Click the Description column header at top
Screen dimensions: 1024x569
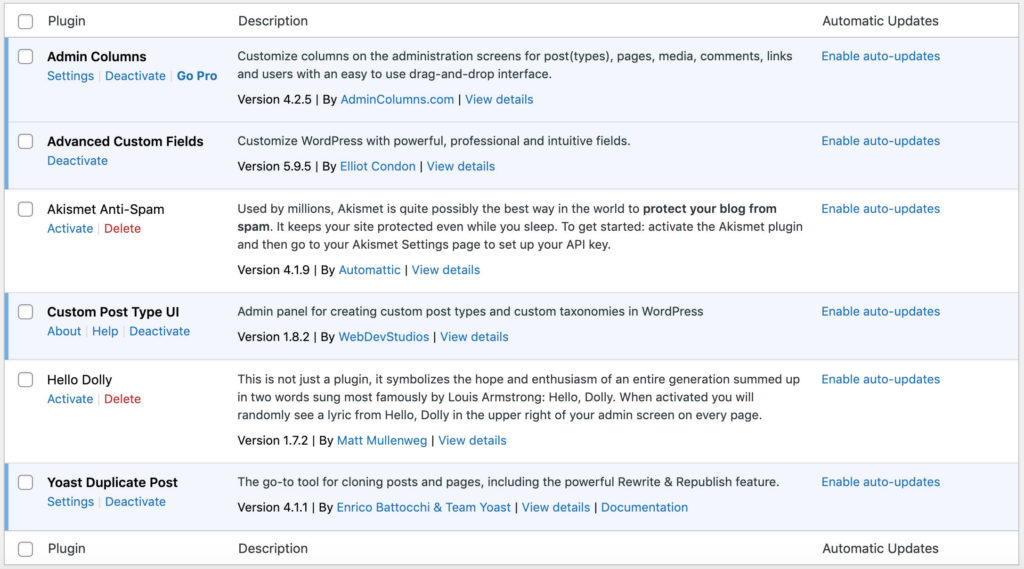coord(273,21)
